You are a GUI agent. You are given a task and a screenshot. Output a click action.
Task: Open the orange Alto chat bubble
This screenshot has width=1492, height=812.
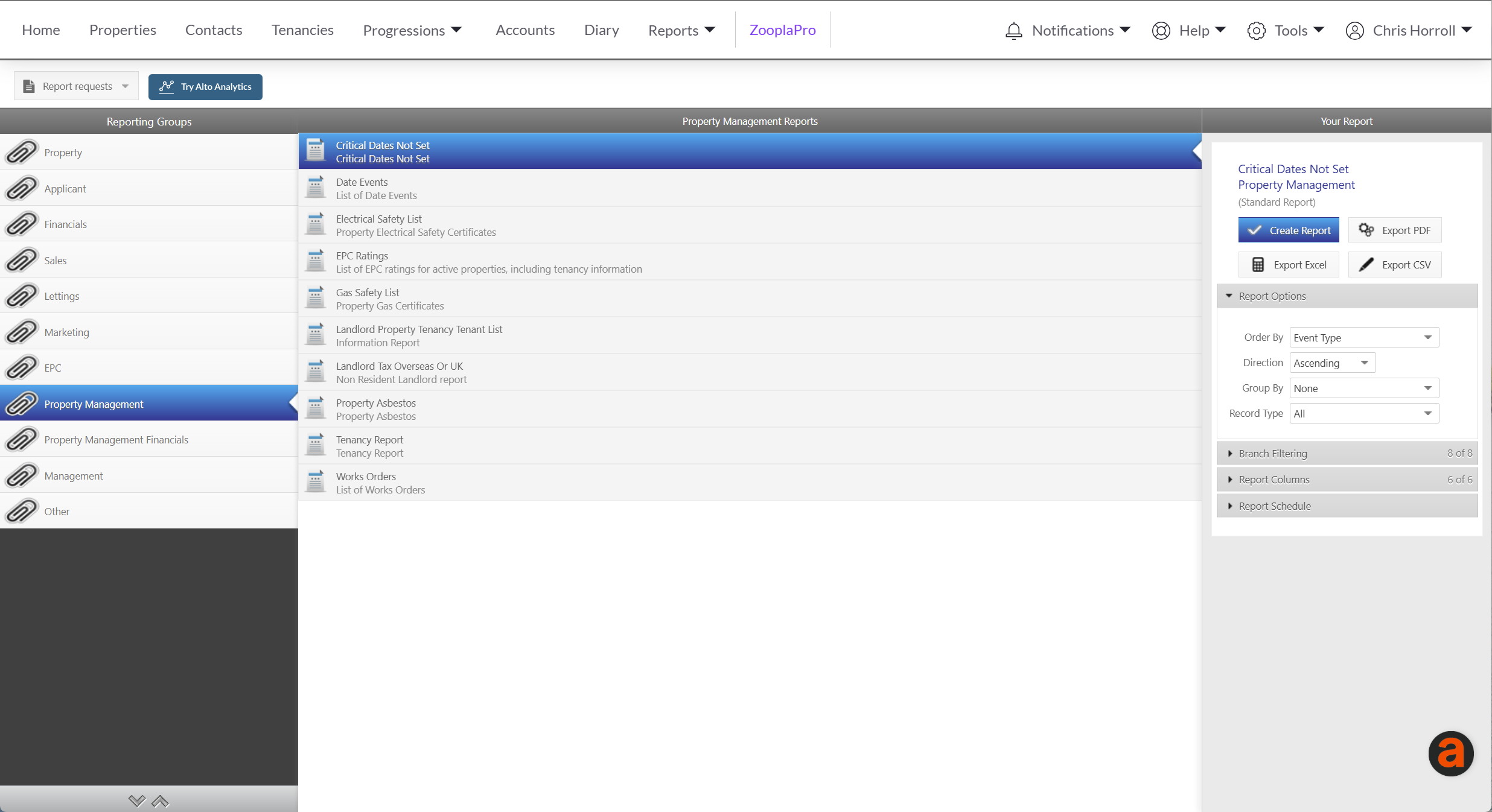point(1451,753)
